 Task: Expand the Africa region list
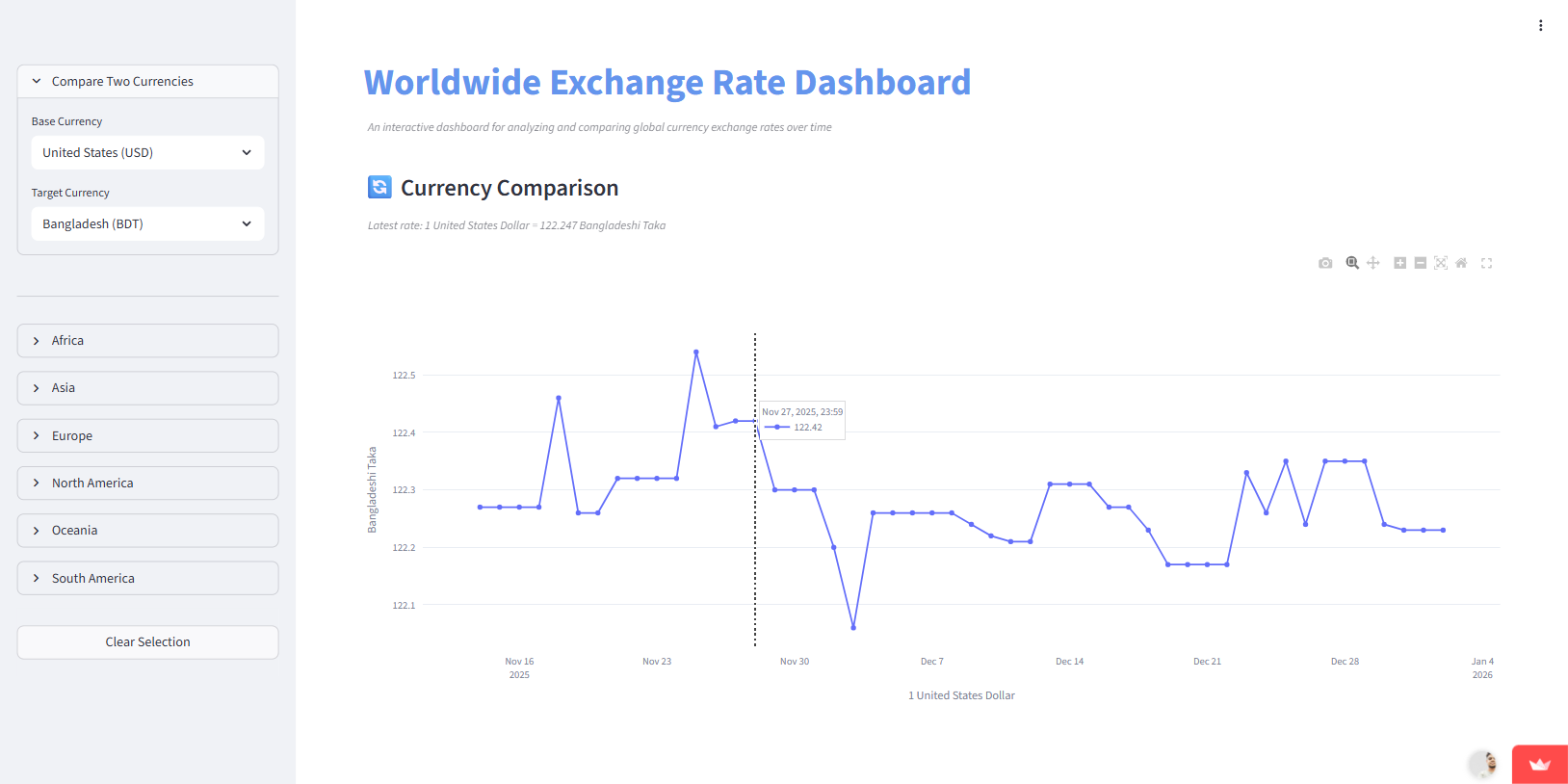147,341
